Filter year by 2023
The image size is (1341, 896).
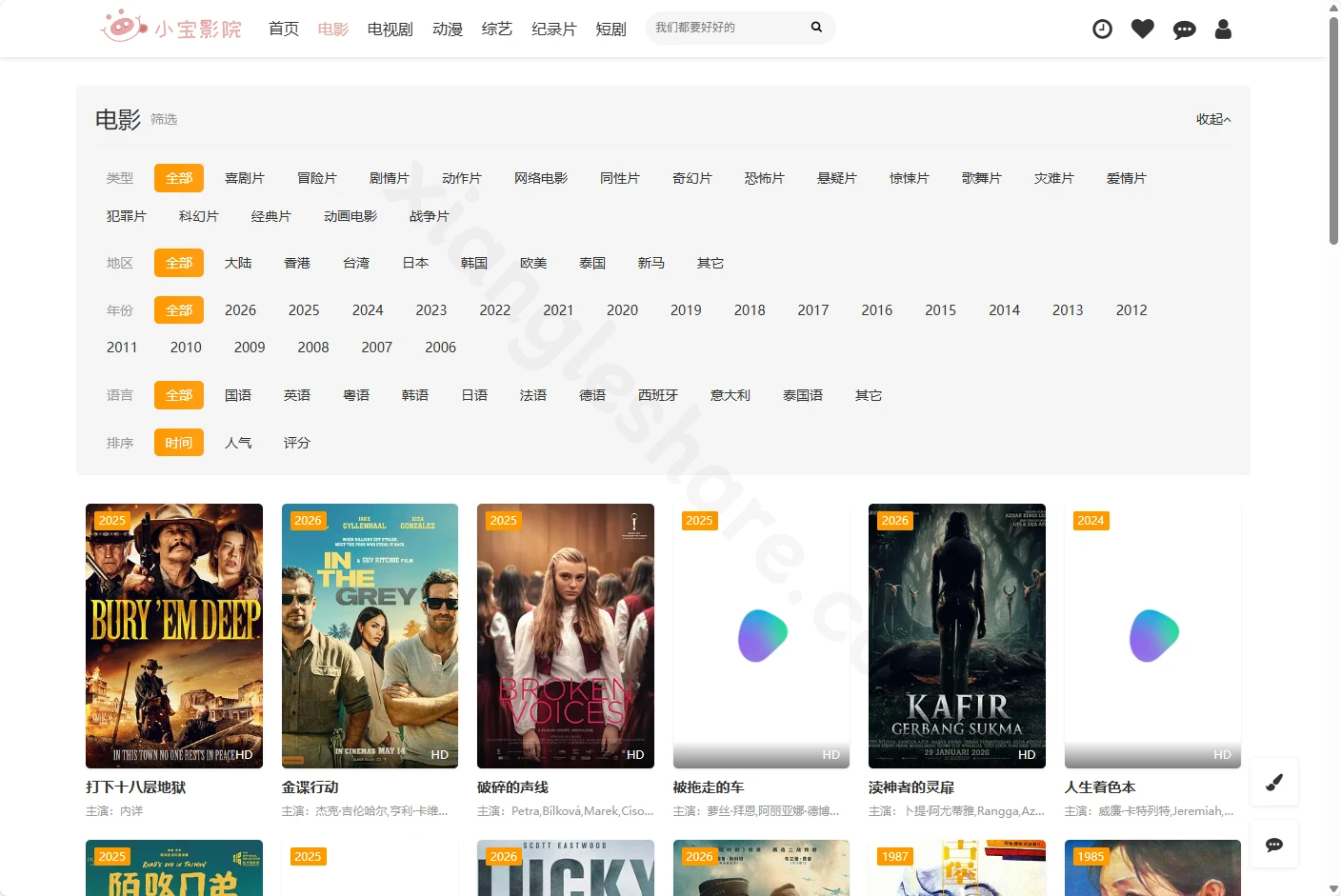[x=431, y=310]
